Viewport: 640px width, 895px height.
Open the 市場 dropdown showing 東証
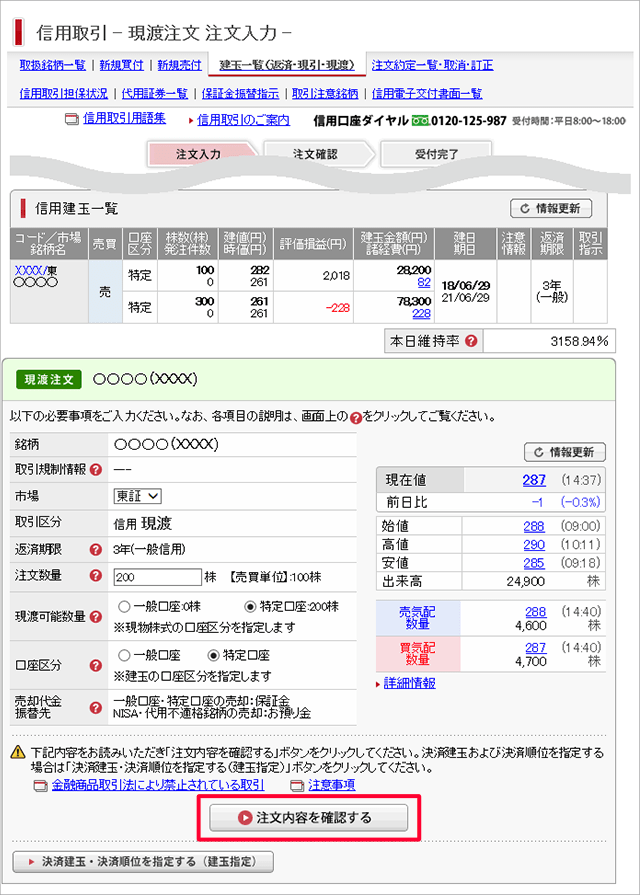click(138, 495)
